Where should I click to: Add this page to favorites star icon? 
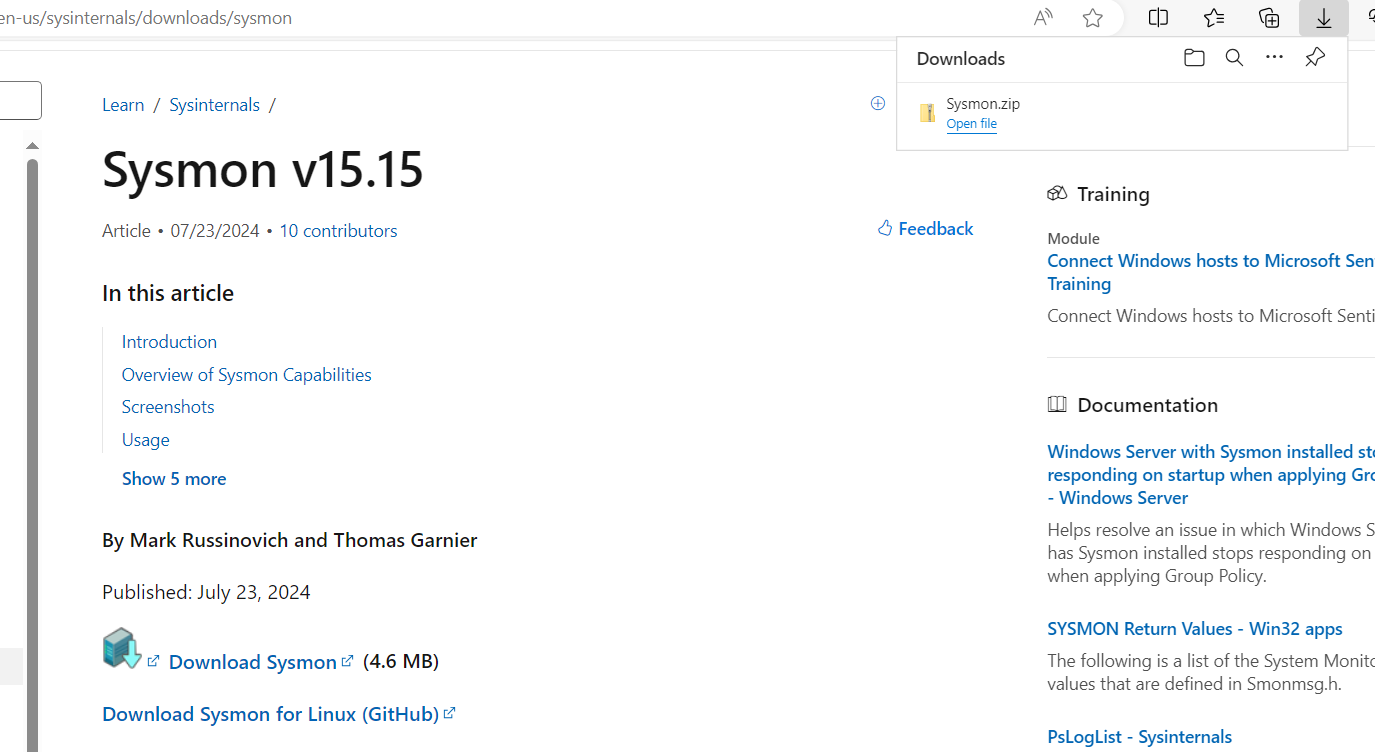(1093, 18)
